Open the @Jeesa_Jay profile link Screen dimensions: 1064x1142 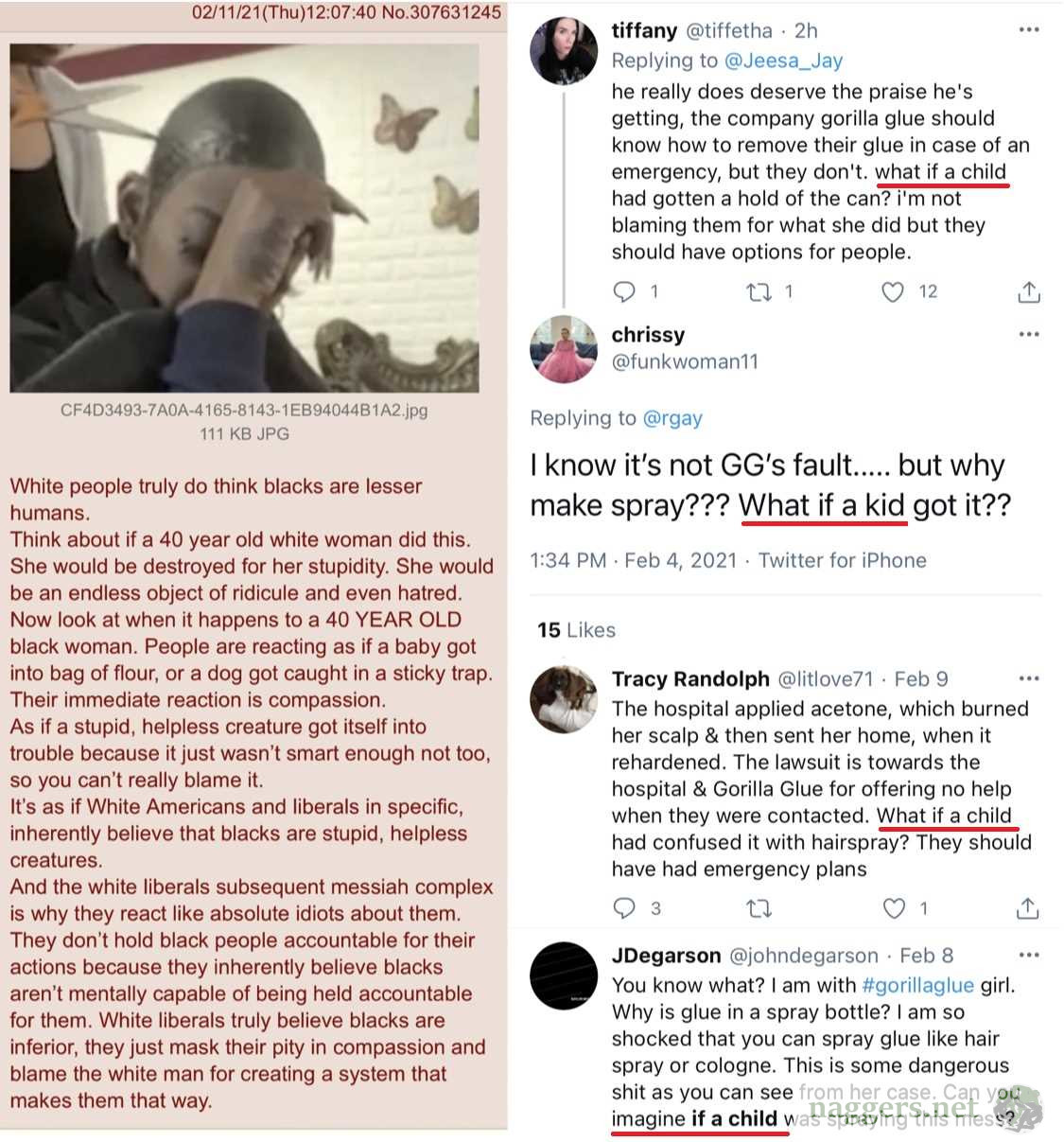[x=782, y=61]
